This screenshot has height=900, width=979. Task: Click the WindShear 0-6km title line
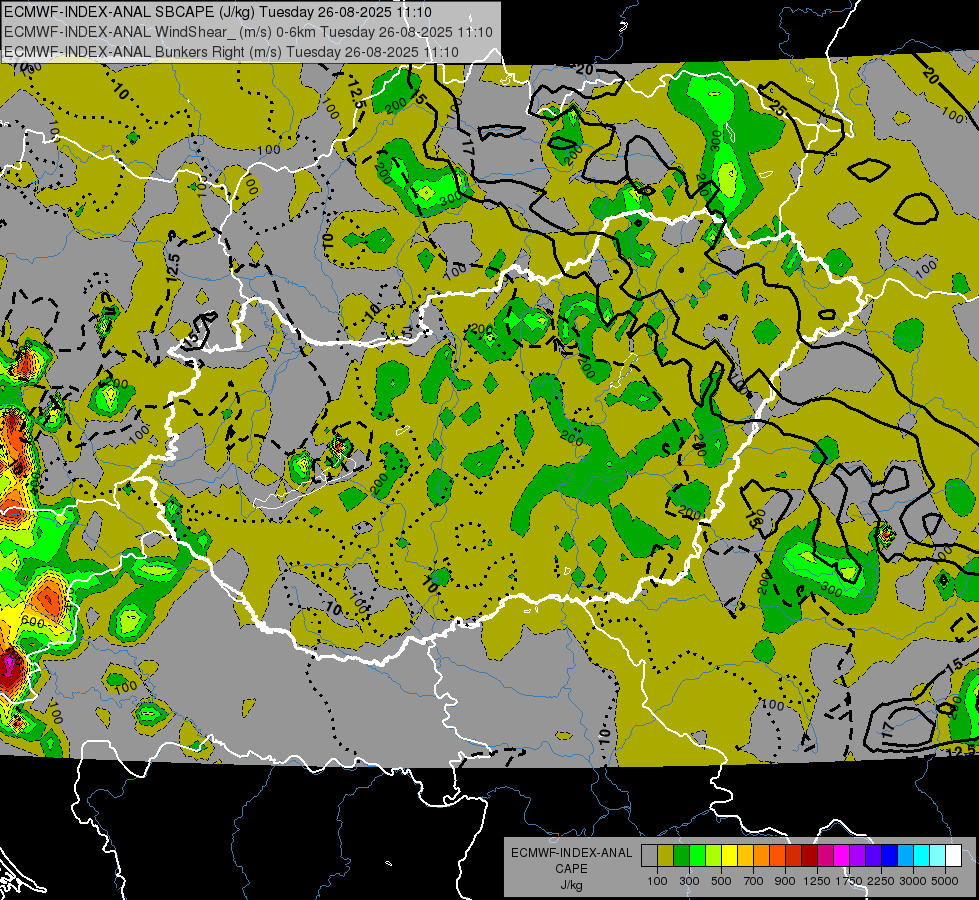click(x=248, y=32)
